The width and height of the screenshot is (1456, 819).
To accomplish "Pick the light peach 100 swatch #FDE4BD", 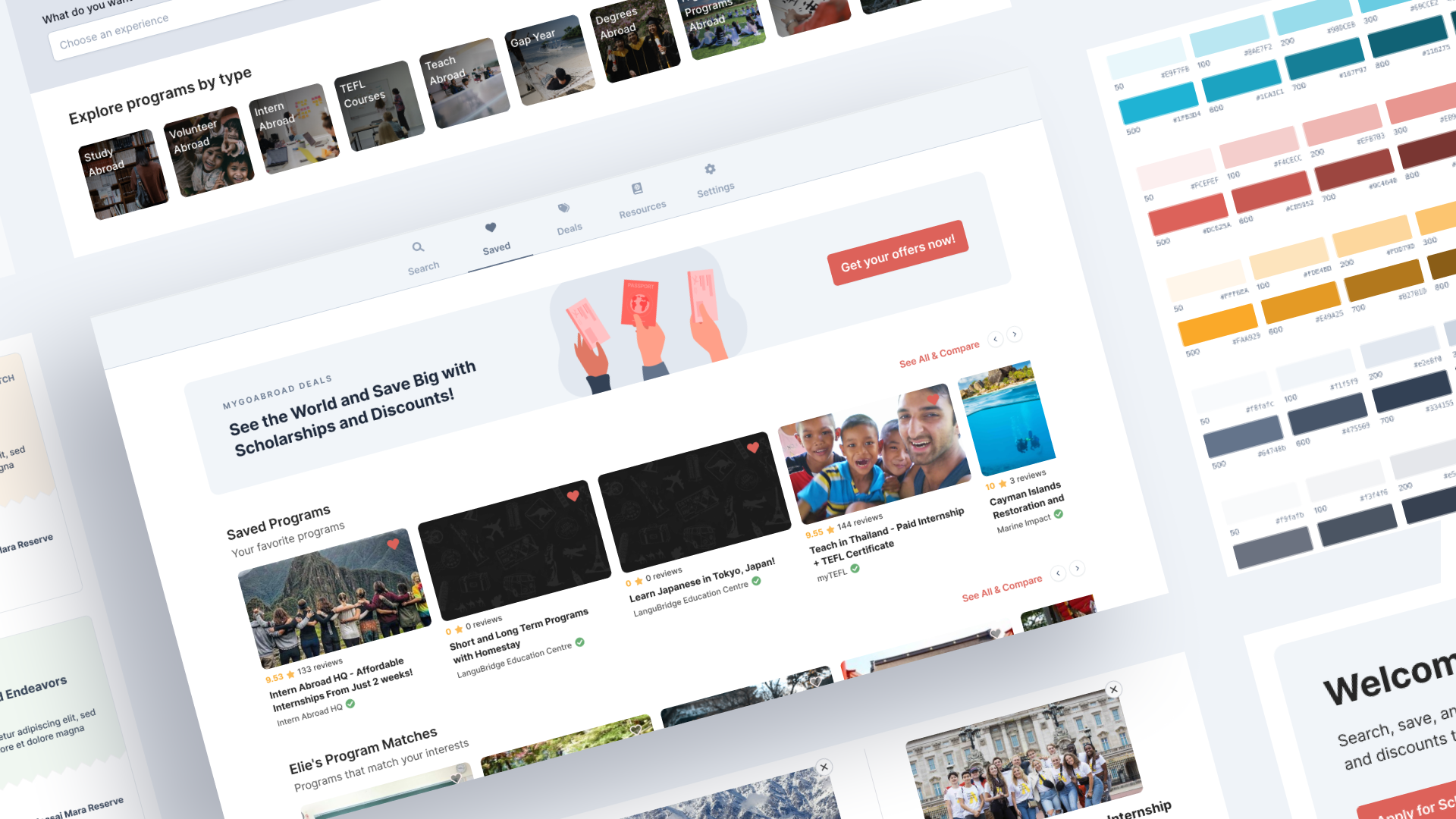I will 1288,259.
